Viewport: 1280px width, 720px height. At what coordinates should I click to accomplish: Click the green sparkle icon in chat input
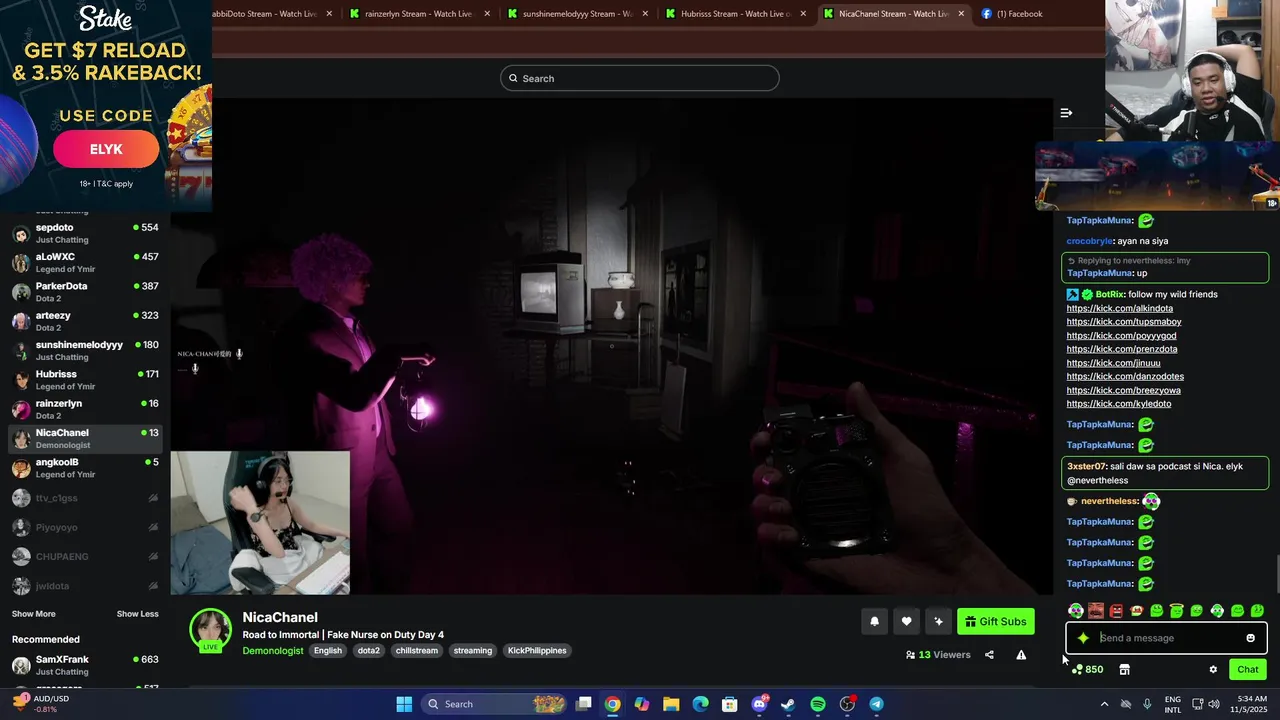click(1083, 638)
